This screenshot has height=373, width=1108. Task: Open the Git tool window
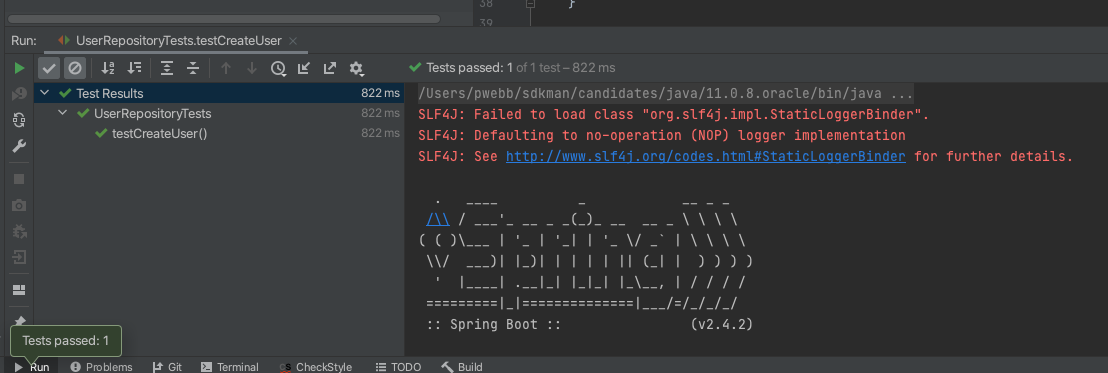[x=167, y=367]
